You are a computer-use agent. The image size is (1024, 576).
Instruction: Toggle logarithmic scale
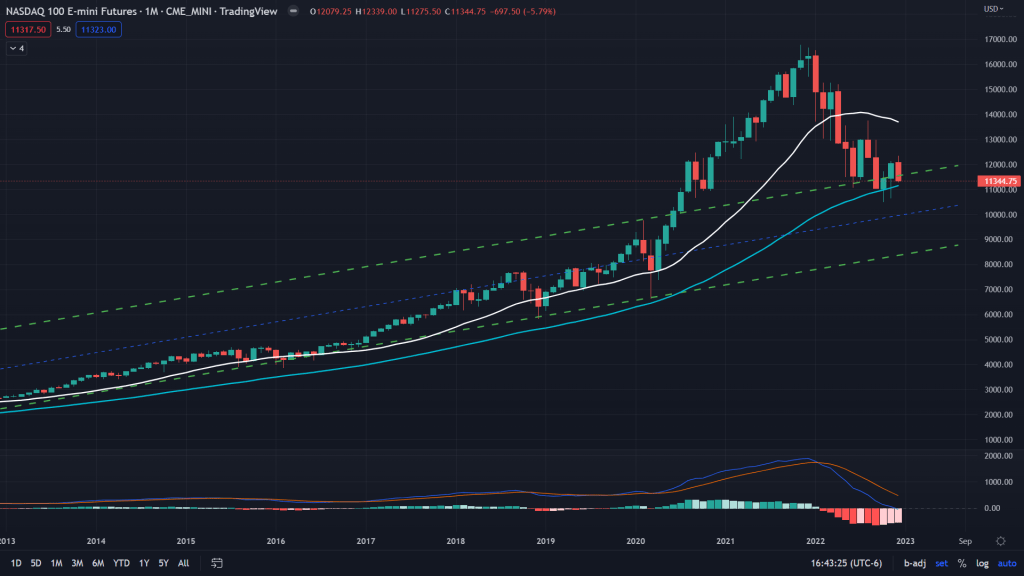click(x=980, y=563)
